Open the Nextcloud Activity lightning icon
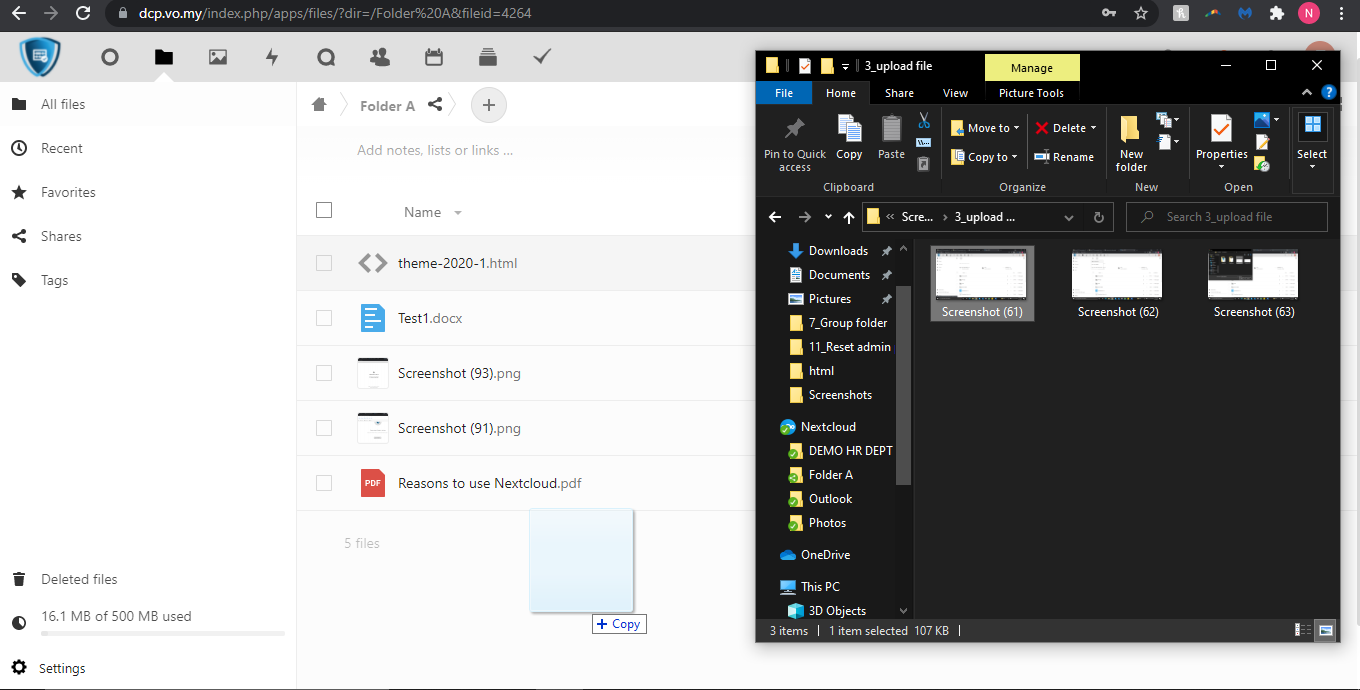1360x690 pixels. click(x=272, y=57)
